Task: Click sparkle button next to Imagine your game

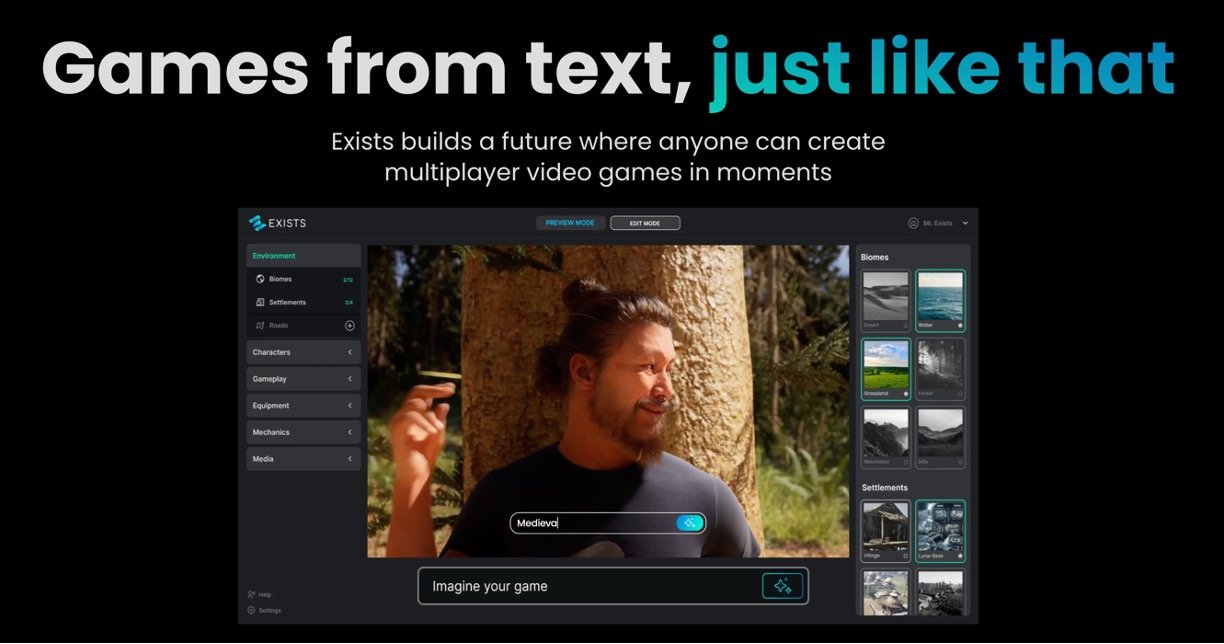Action: point(783,586)
